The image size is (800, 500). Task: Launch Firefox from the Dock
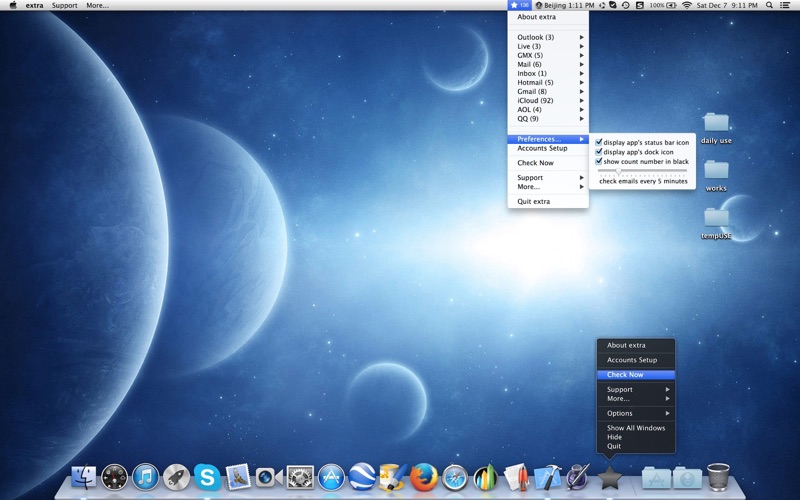click(x=424, y=477)
